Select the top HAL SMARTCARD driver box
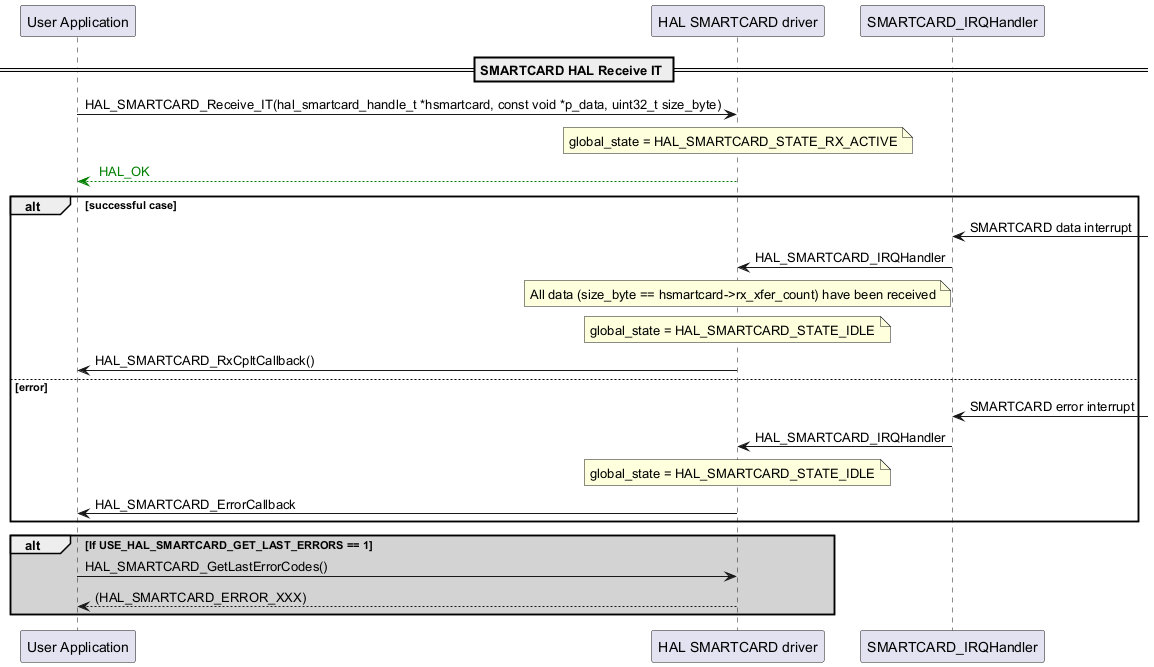Screen dimensions: 1154x667 tap(737, 21)
